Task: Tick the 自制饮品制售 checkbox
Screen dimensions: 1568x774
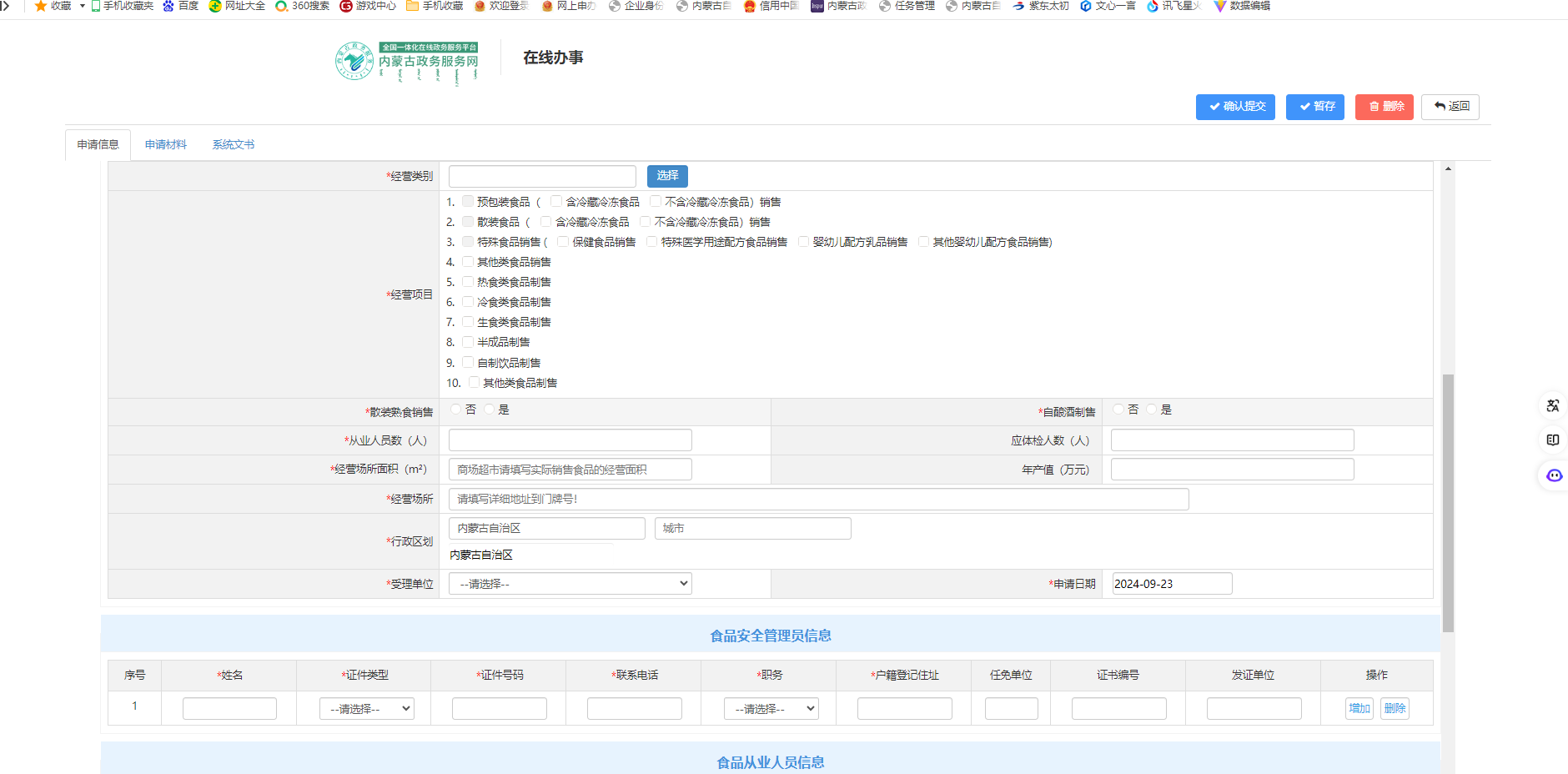Action: pos(468,363)
